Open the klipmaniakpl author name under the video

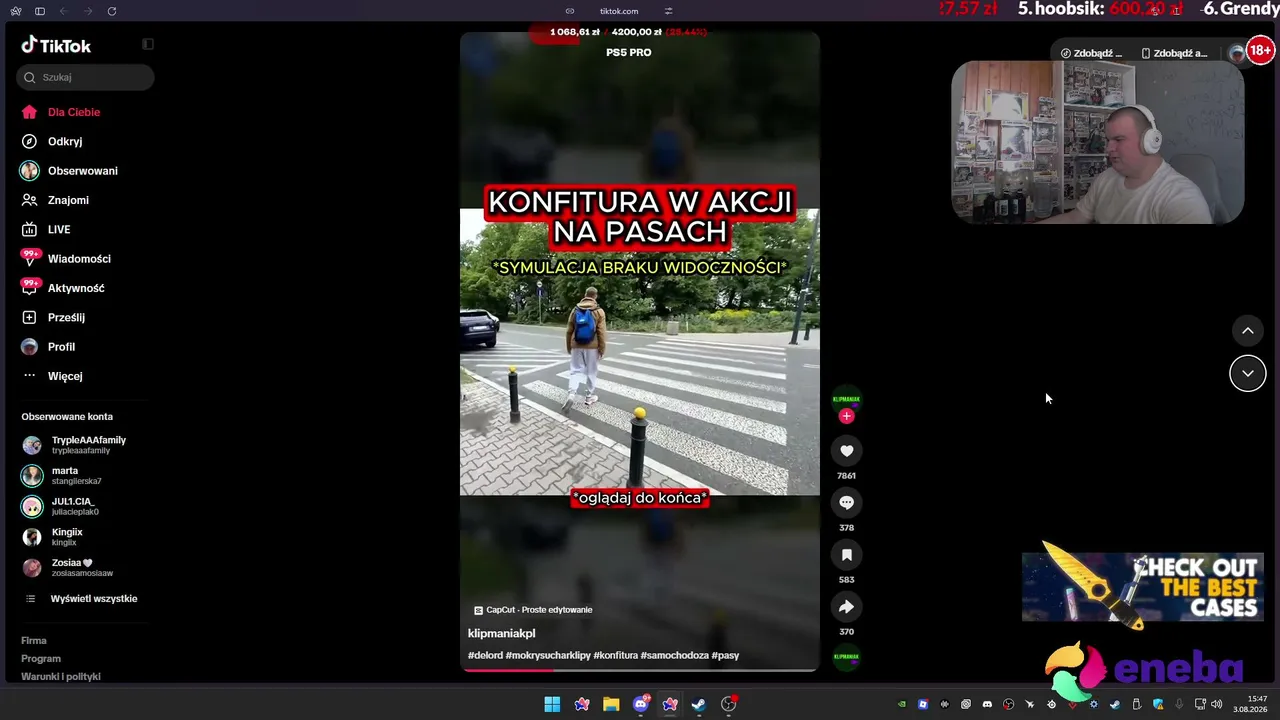pyautogui.click(x=502, y=633)
